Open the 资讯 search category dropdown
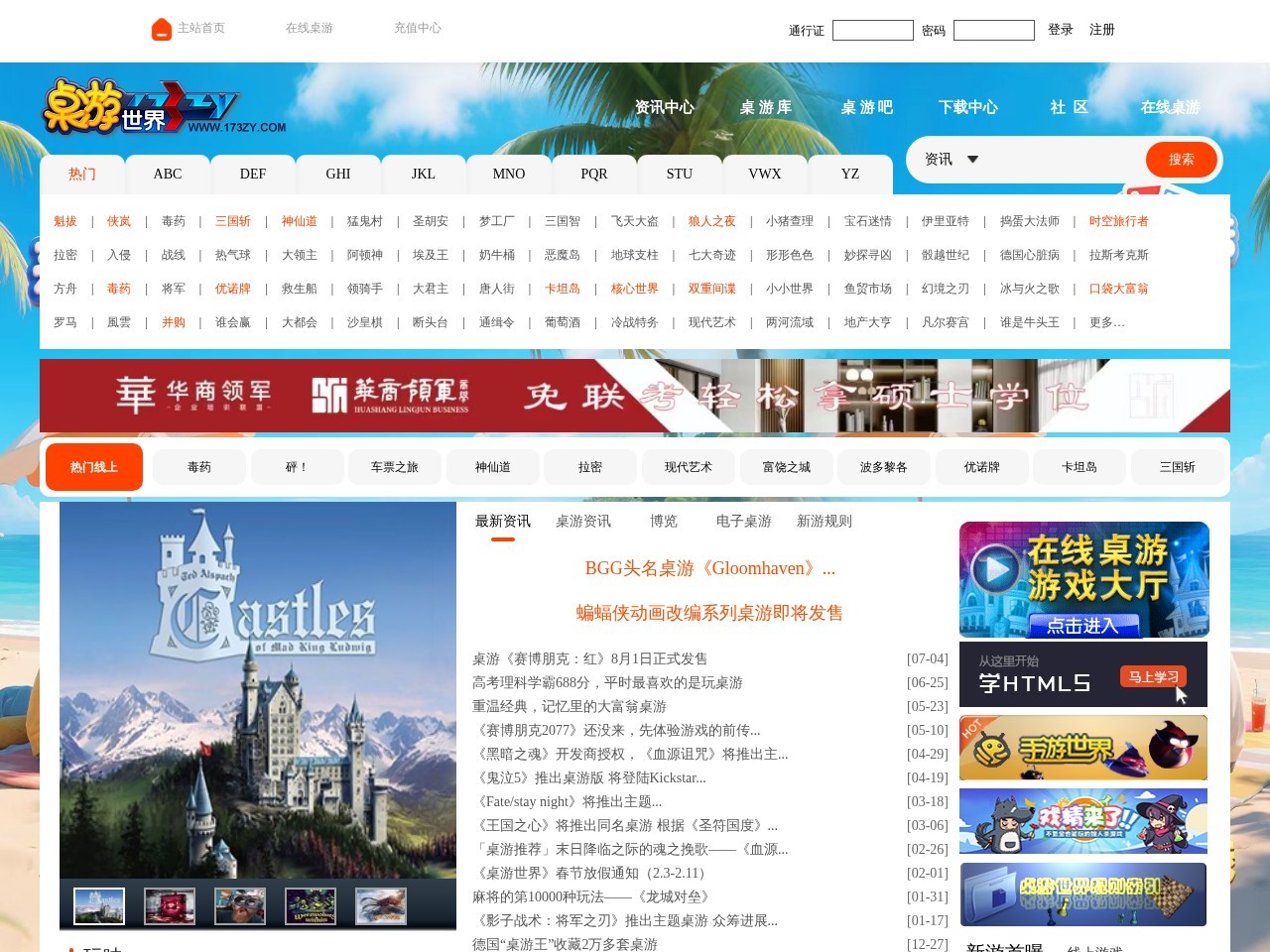 pos(952,160)
